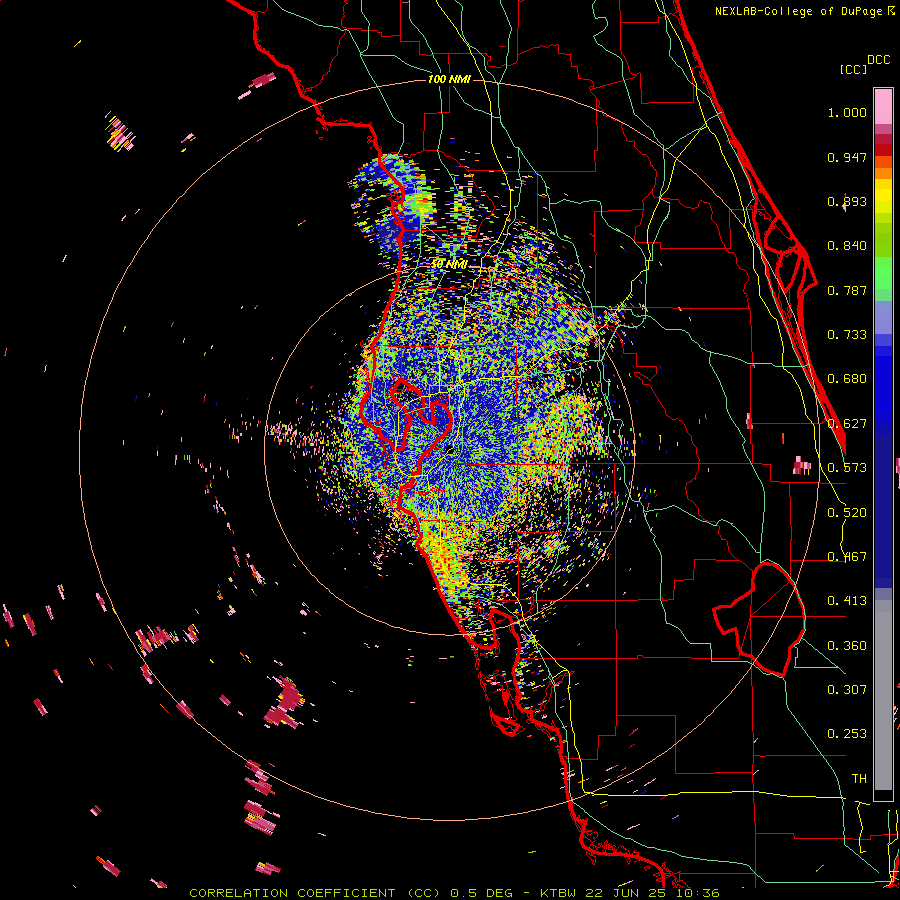Select the 0.893 scale value
This screenshot has height=900, width=900.
(x=847, y=201)
